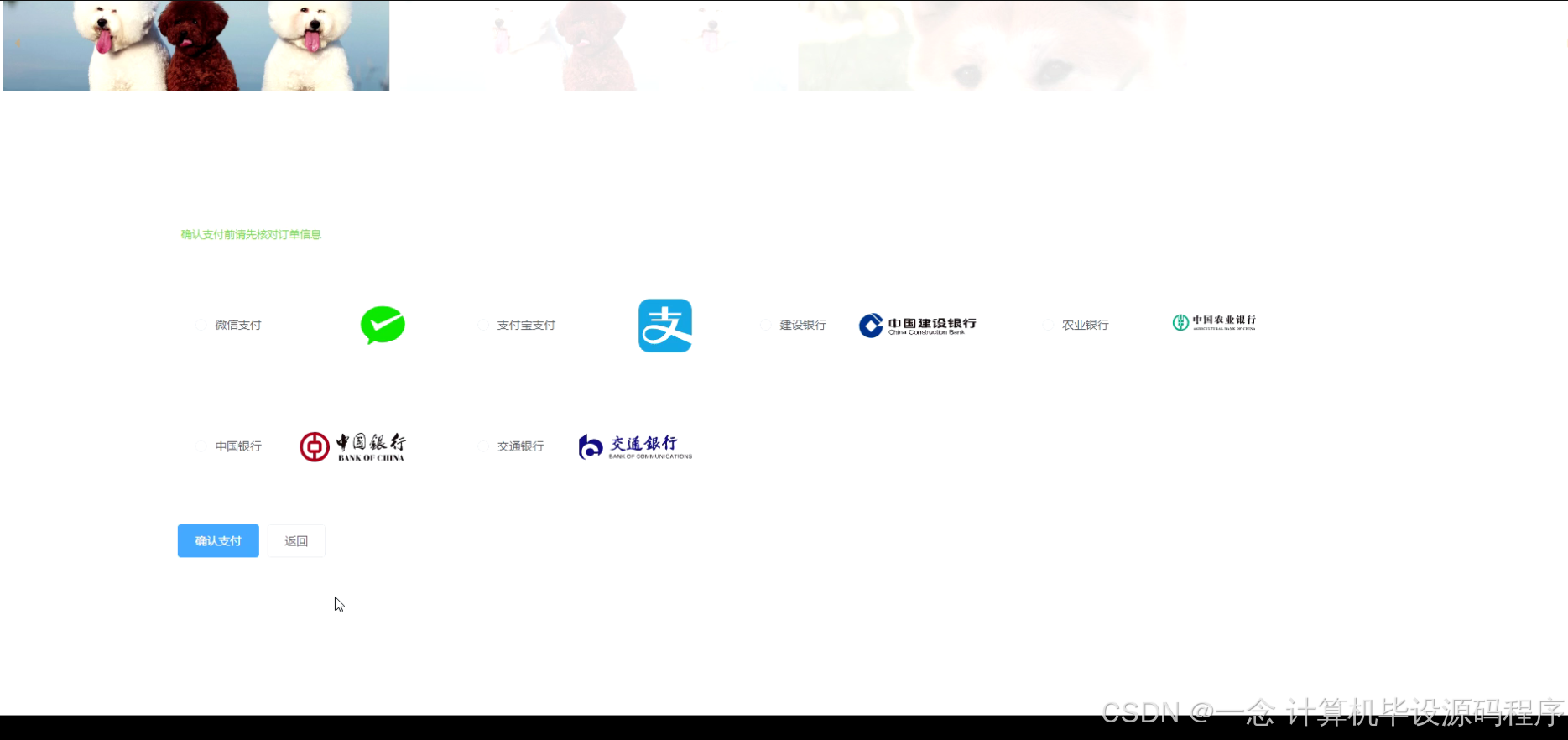Select the 中国银行 radio button
1568x740 pixels.
pyautogui.click(x=201, y=446)
